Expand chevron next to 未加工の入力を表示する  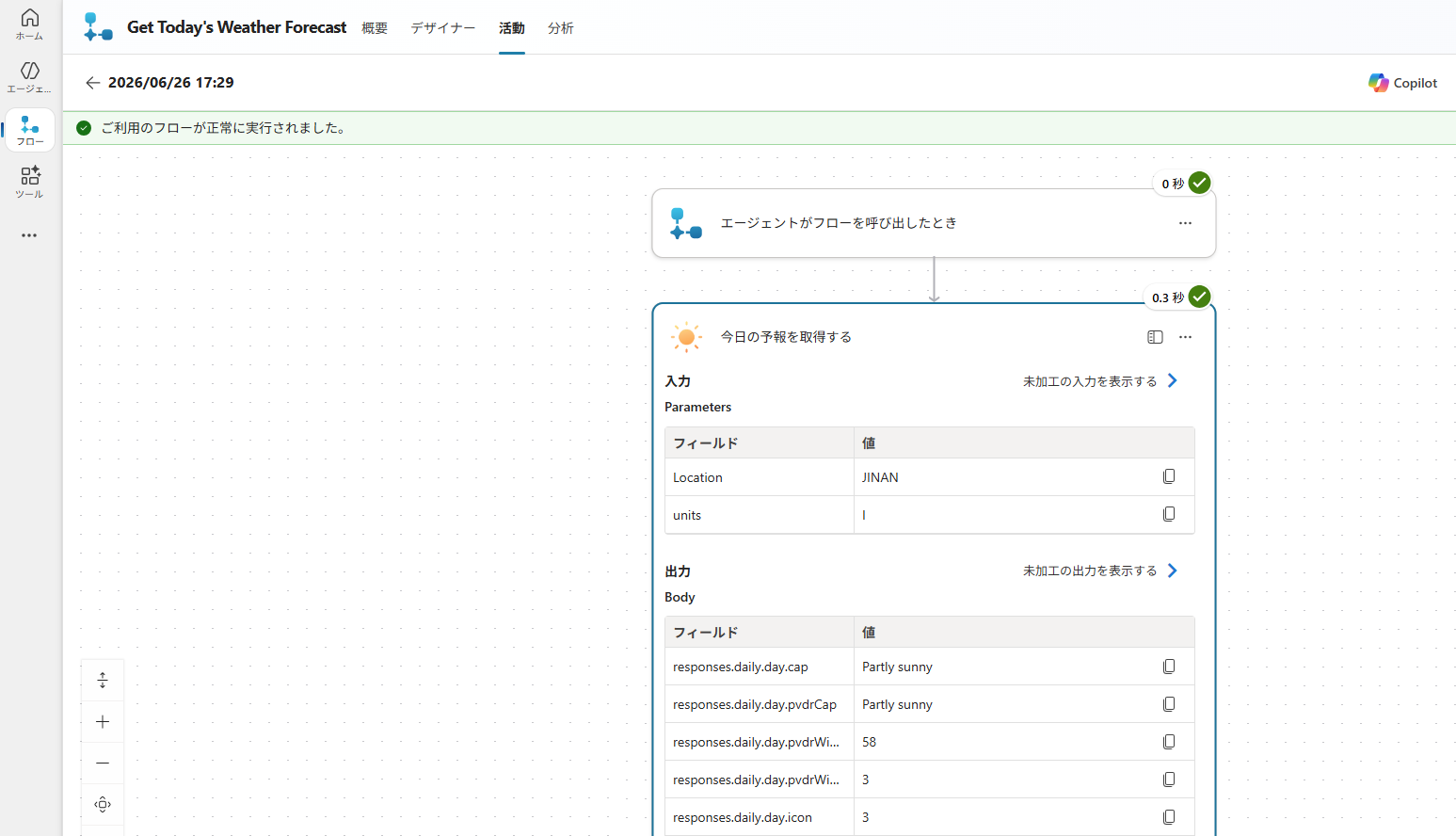pyautogui.click(x=1173, y=380)
